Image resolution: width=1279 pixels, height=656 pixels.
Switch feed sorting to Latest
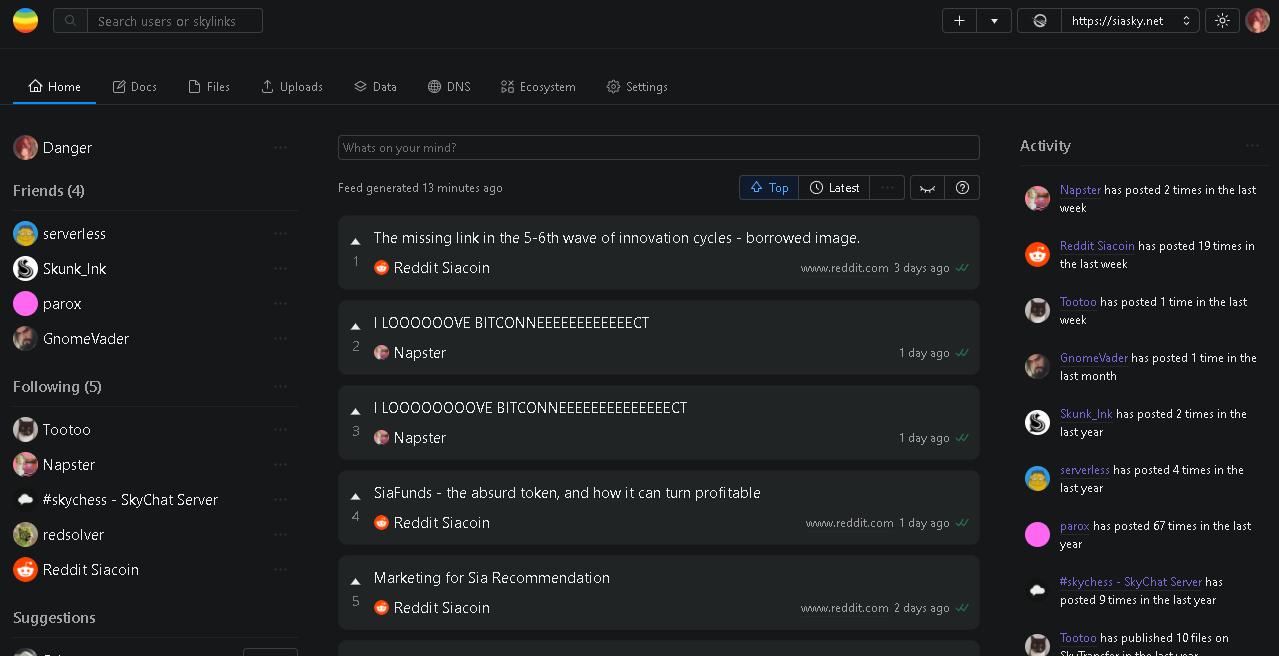pos(834,188)
